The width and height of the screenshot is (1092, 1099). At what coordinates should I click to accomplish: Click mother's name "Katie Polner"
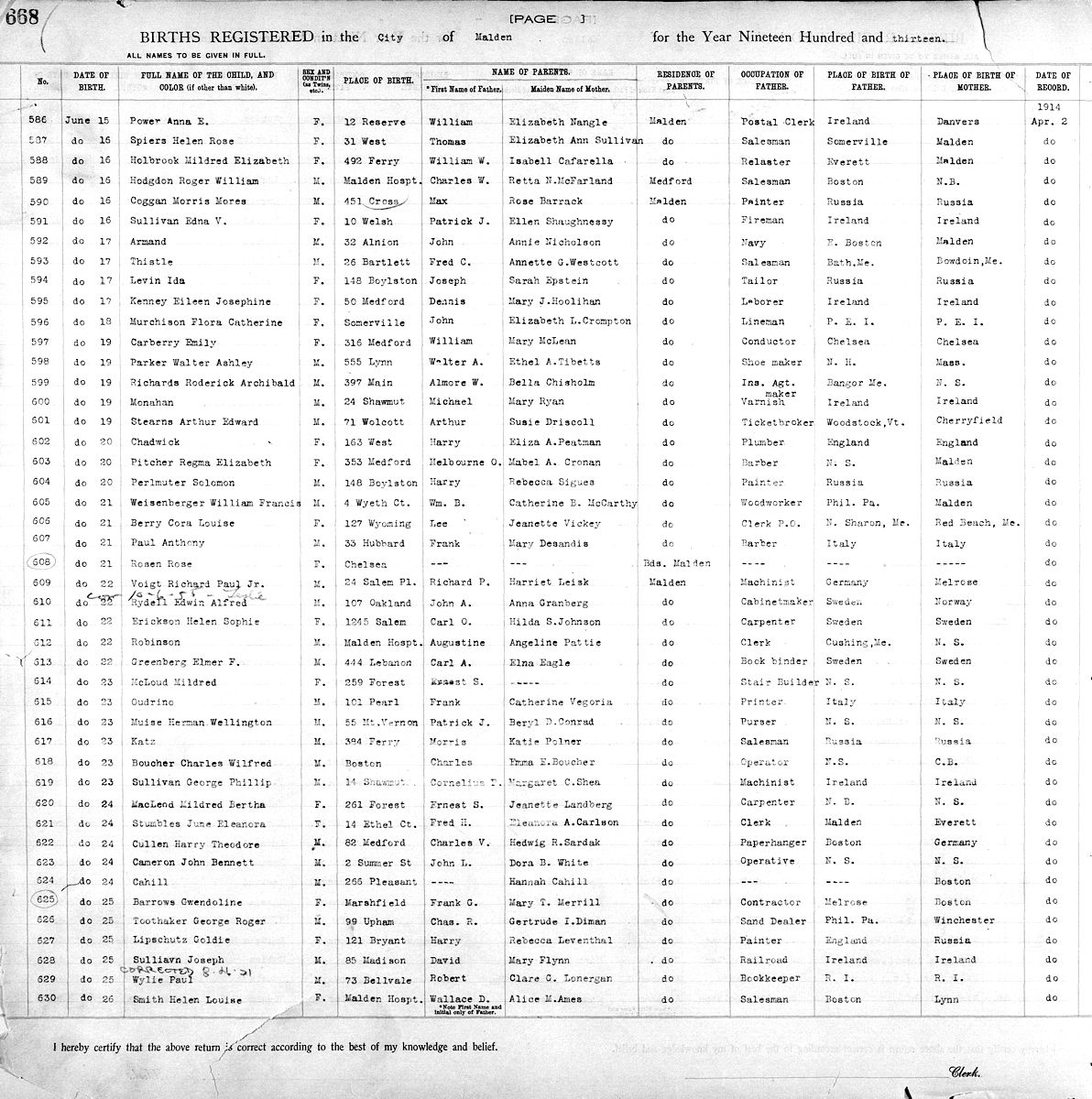point(545,743)
